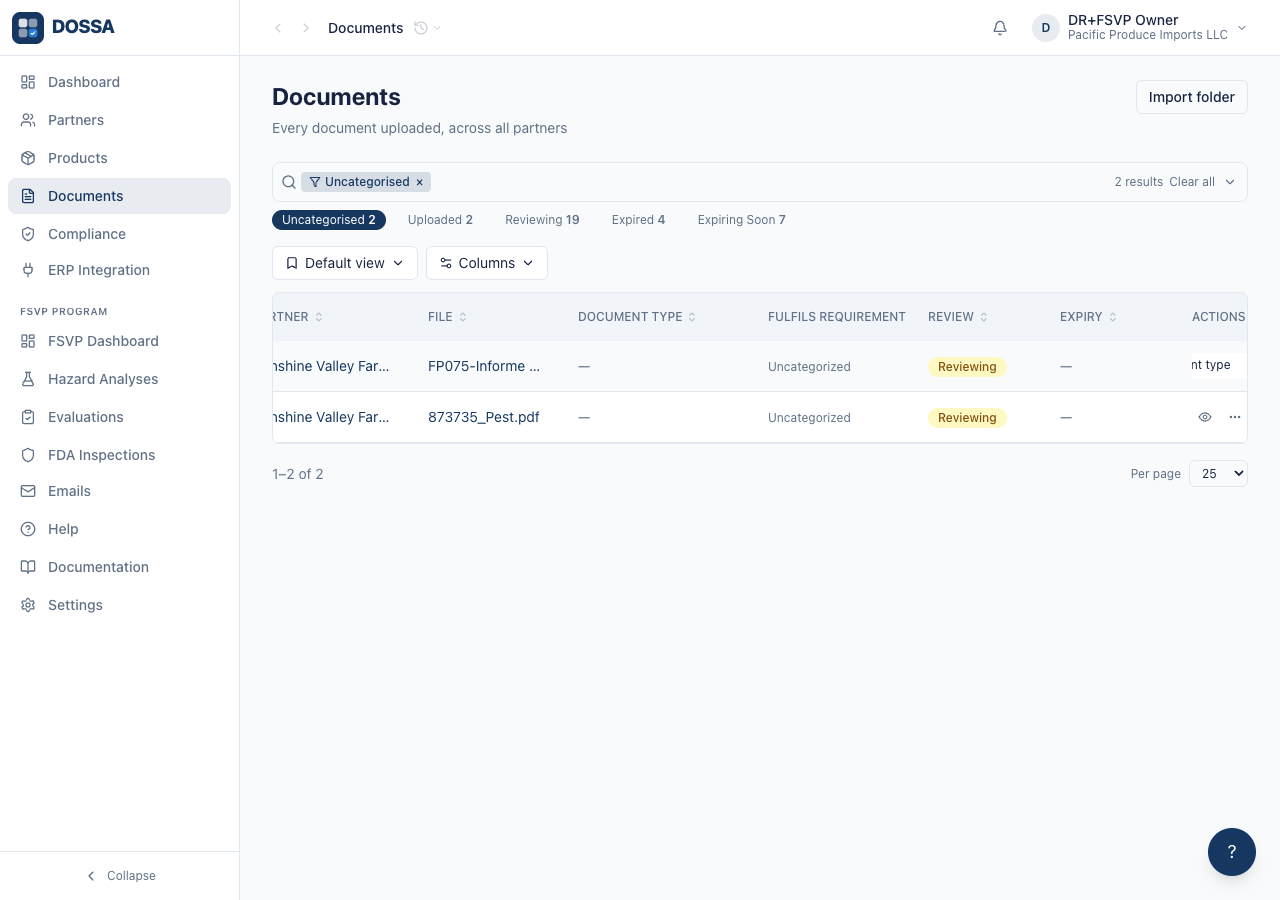Click Reviewing badge in 873735_Pest.pdf row
Screen dimensions: 1280x900
tap(967, 418)
